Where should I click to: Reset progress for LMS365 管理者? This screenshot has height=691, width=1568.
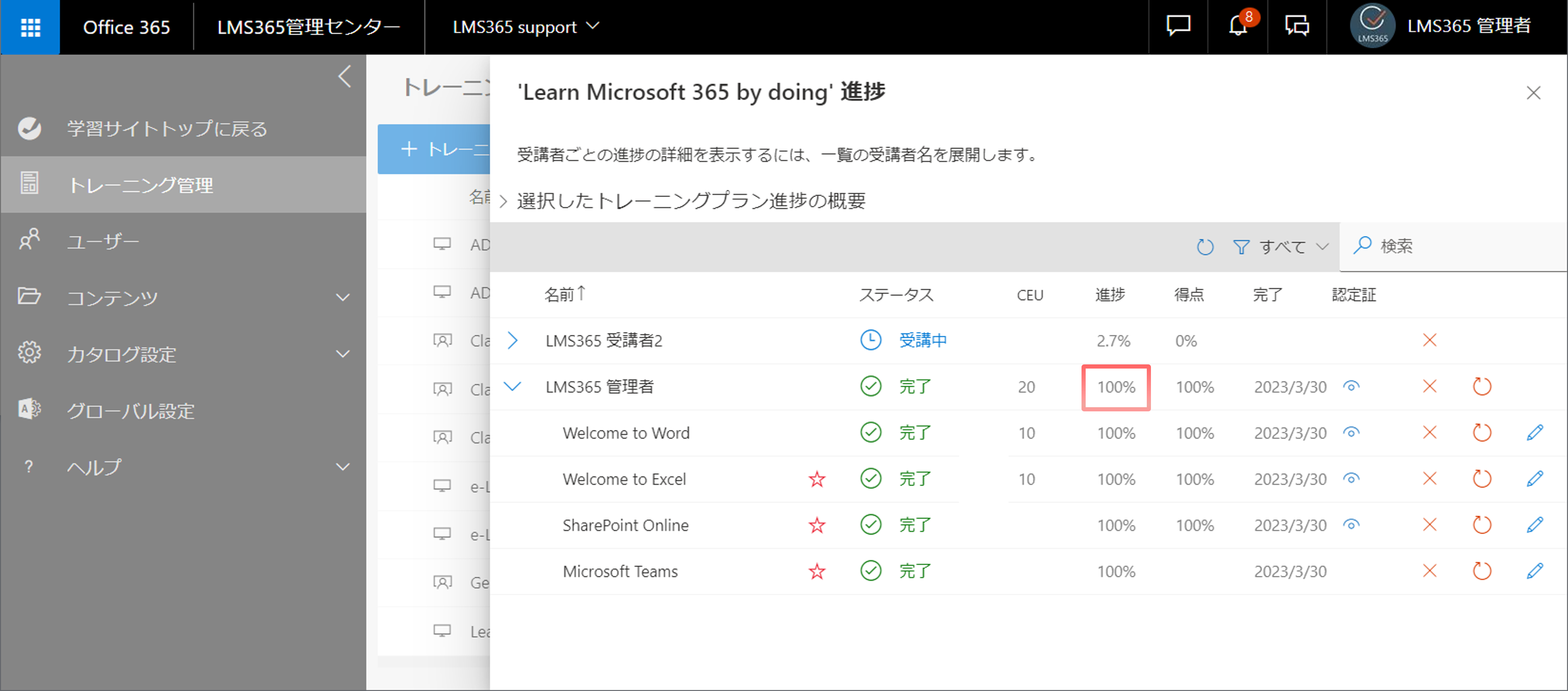[x=1482, y=386]
